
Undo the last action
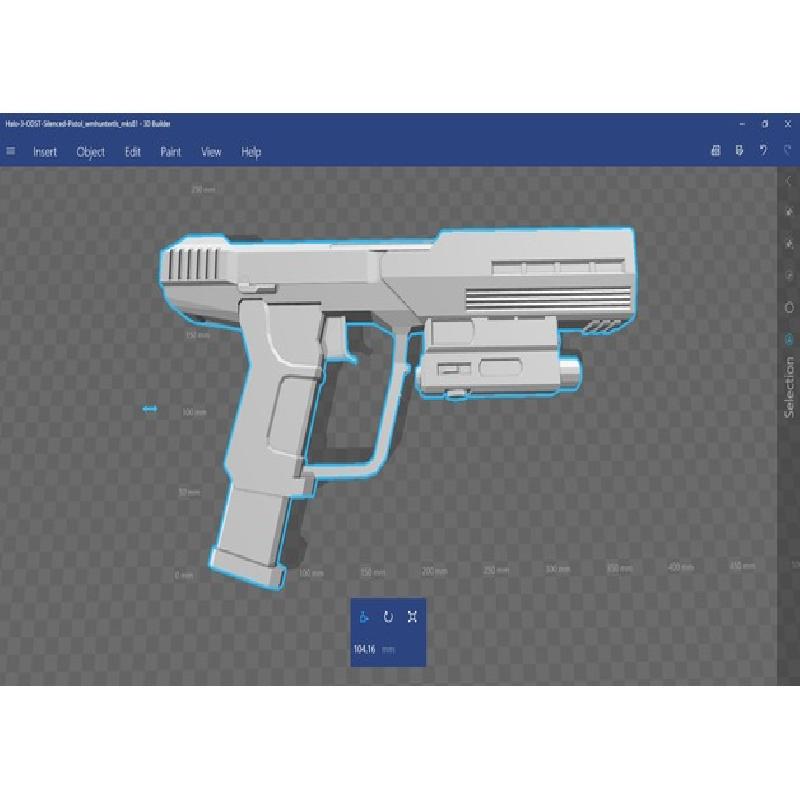pyautogui.click(x=763, y=151)
